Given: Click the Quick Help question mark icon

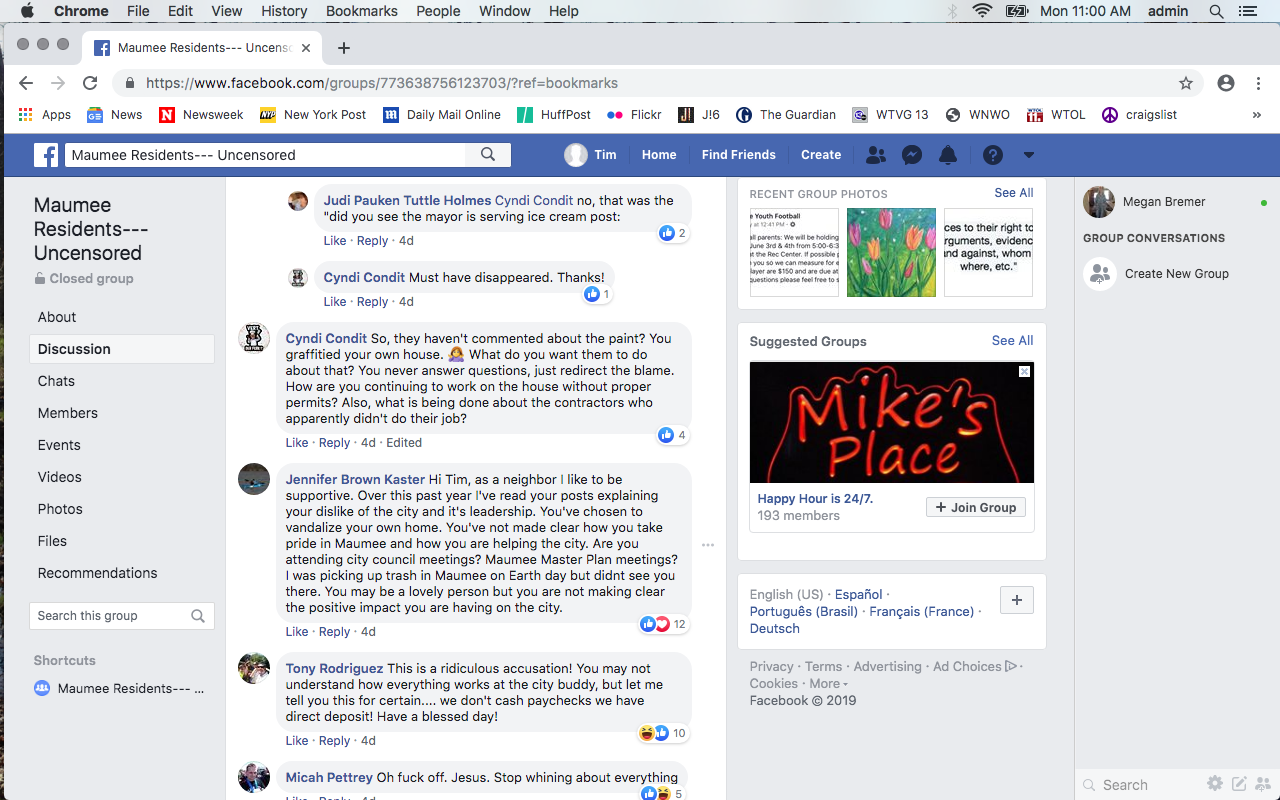Looking at the screenshot, I should tap(992, 155).
